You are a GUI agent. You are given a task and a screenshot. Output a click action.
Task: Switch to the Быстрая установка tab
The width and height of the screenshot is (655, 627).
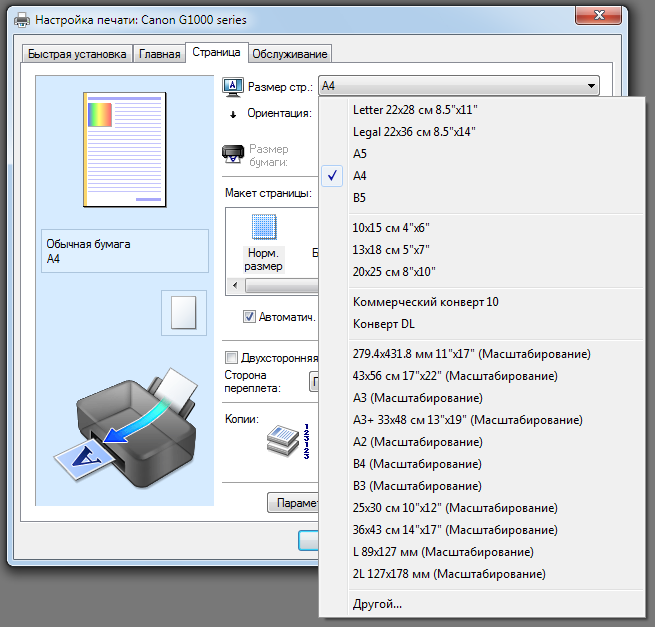pyautogui.click(x=77, y=54)
